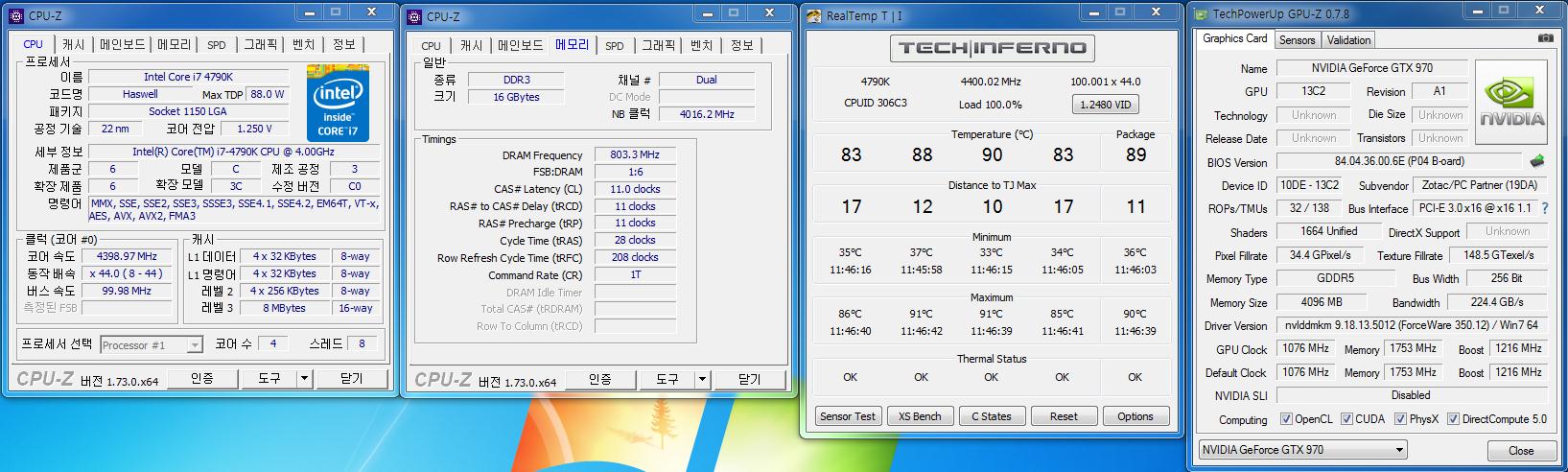This screenshot has height=472, width=1568.
Task: Toggle the PhysX checkbox
Action: click(1400, 419)
